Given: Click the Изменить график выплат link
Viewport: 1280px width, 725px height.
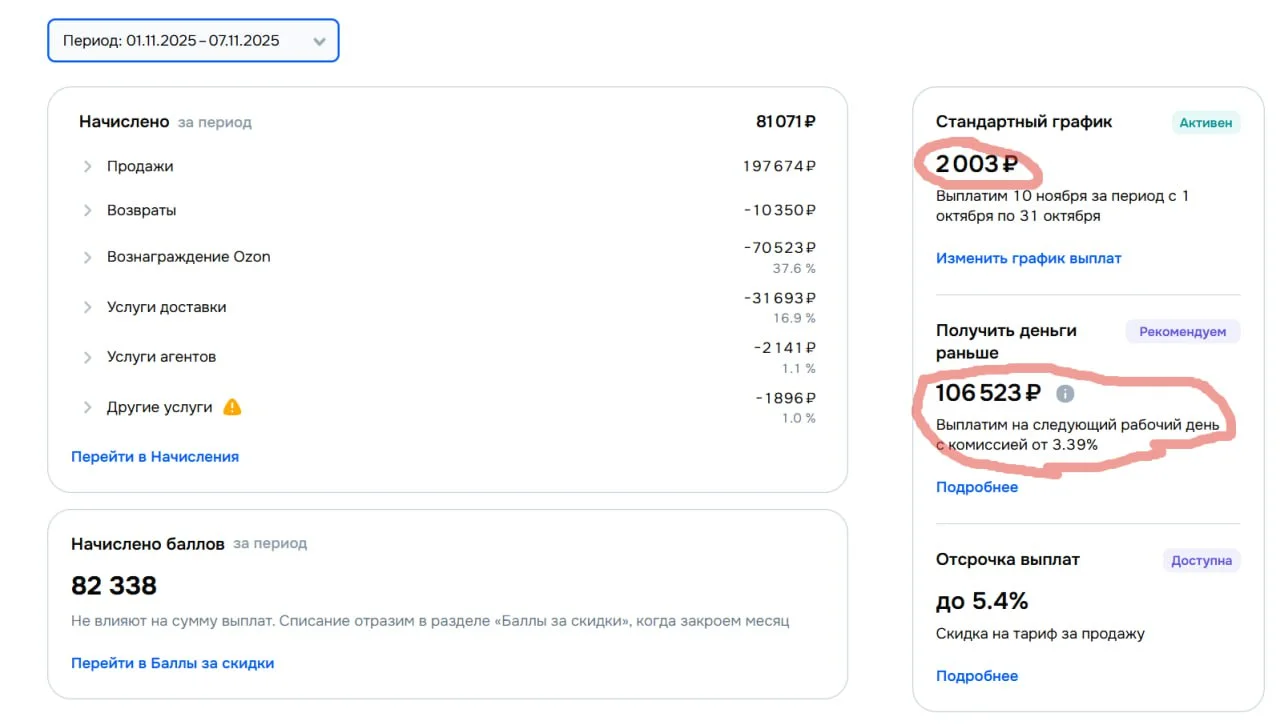Looking at the screenshot, I should 1028,258.
